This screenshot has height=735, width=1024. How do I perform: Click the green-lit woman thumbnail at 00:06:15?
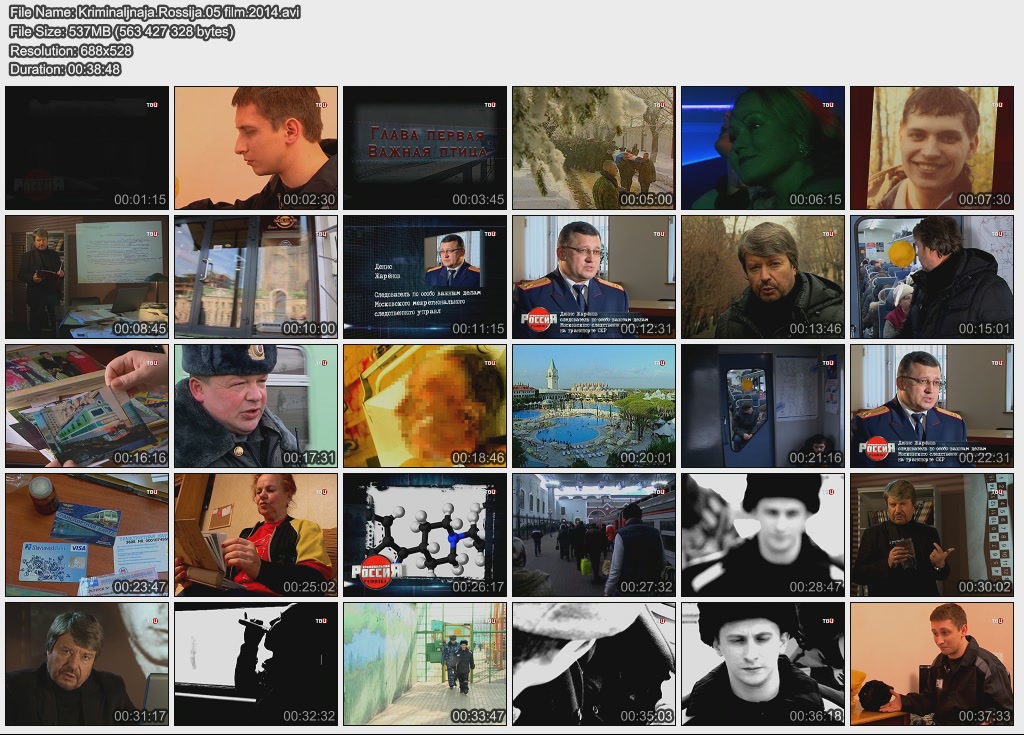pyautogui.click(x=763, y=148)
